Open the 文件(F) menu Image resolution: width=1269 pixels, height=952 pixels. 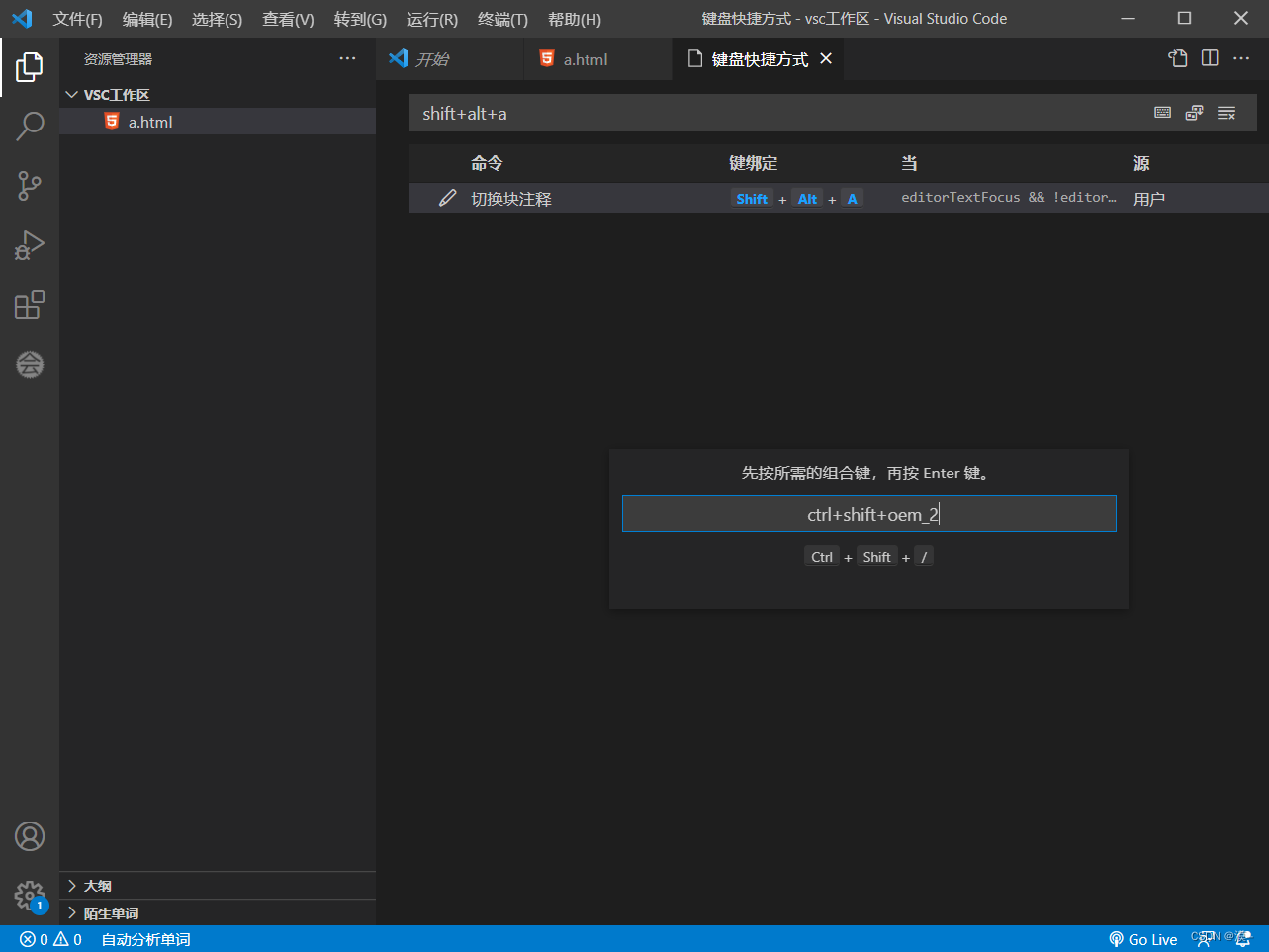coord(77,19)
